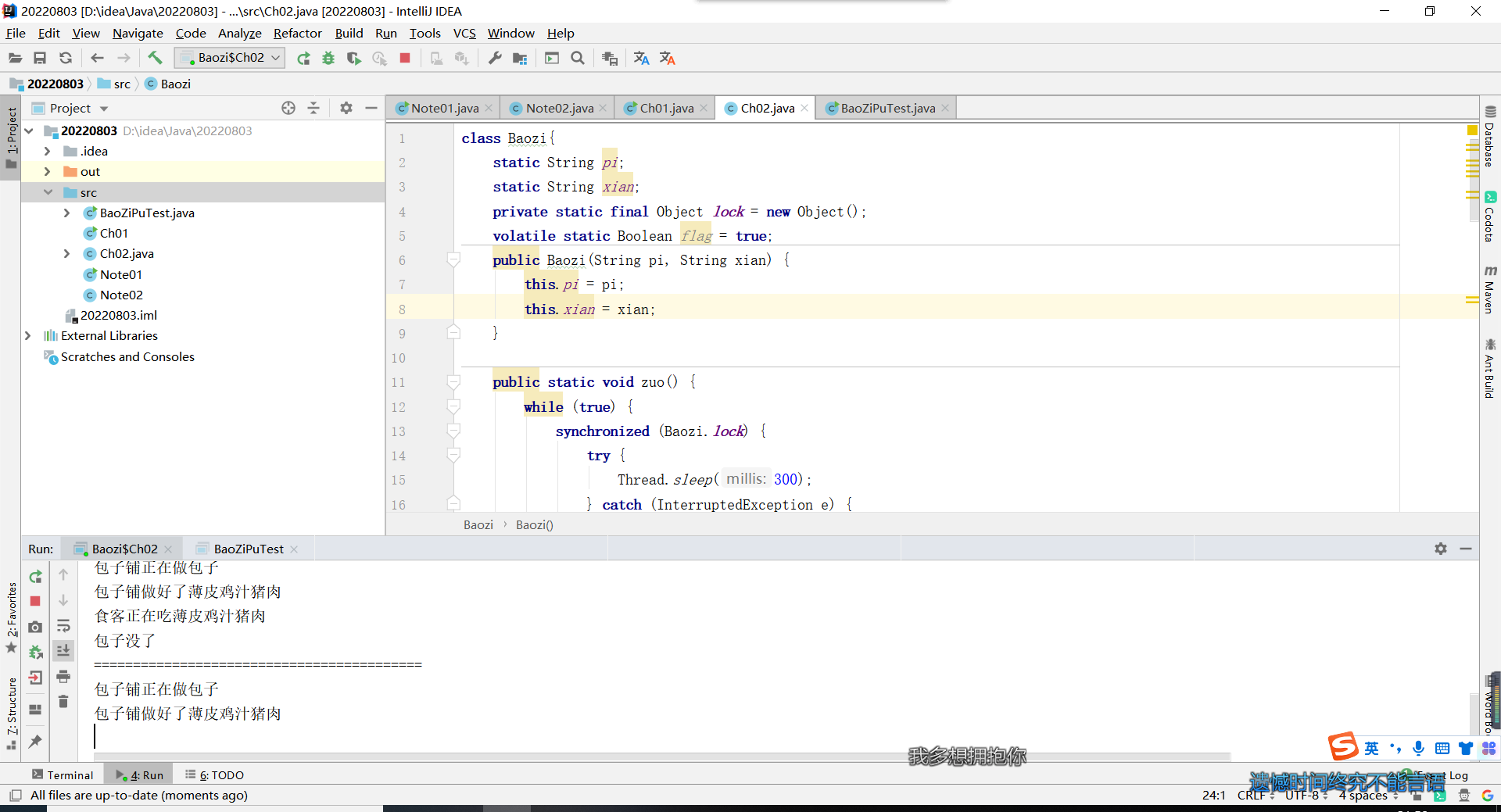Open Project panel gear settings
Image resolution: width=1501 pixels, height=812 pixels.
pos(346,108)
